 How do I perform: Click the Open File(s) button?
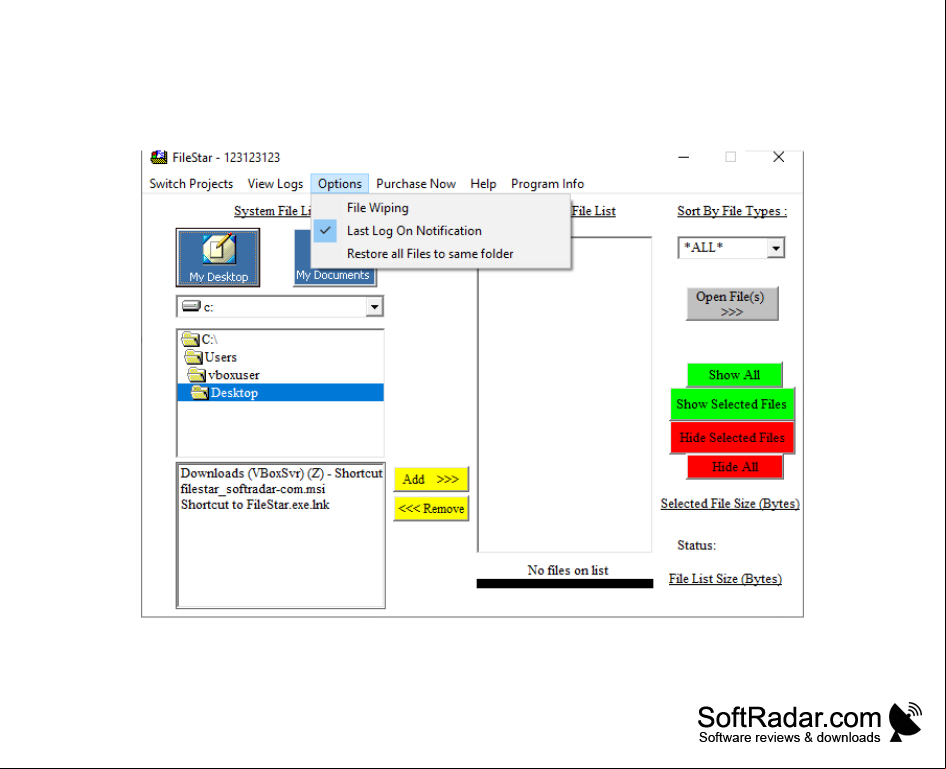point(732,303)
